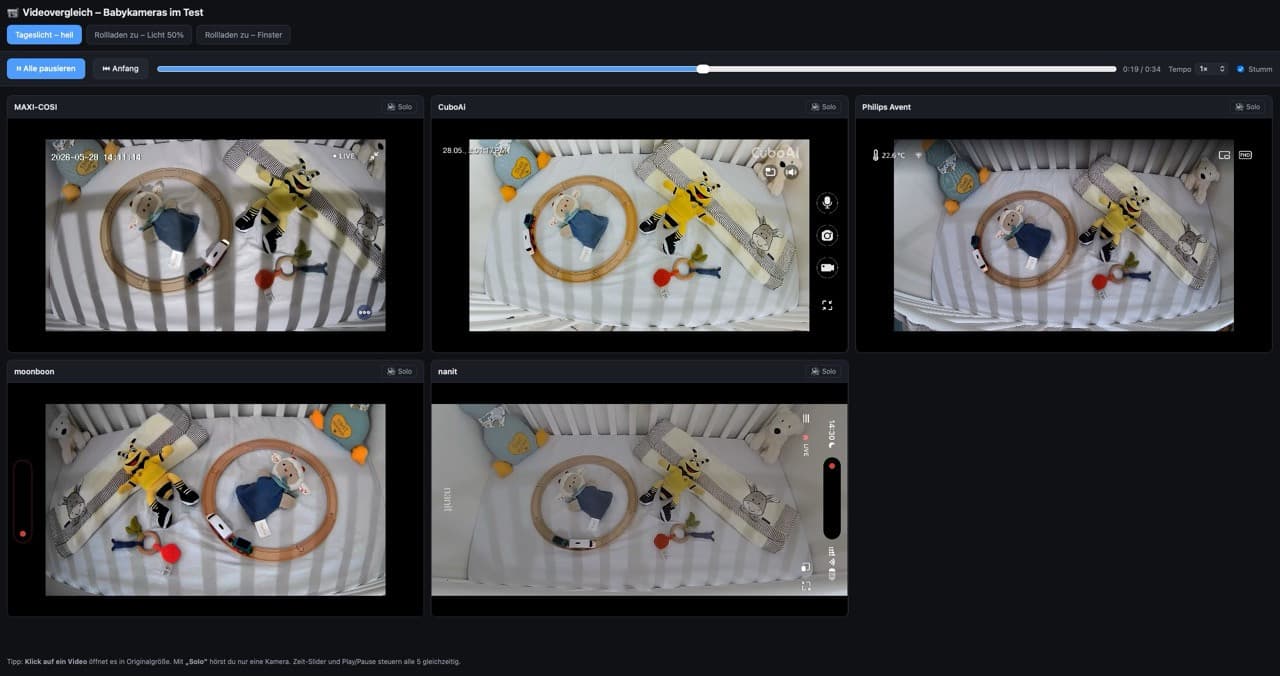Click the nanit panel title
Image resolution: width=1280 pixels, height=676 pixels.
tap(447, 371)
